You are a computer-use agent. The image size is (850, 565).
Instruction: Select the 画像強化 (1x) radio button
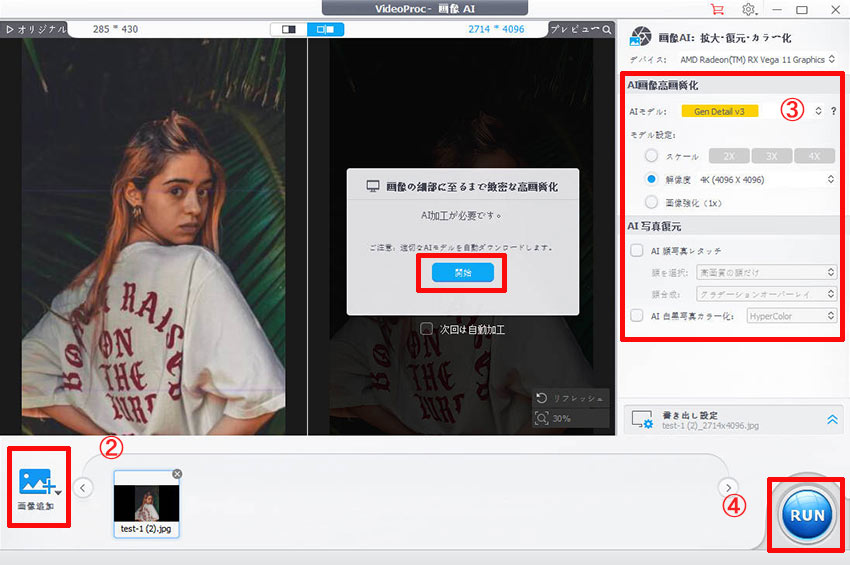[651, 202]
